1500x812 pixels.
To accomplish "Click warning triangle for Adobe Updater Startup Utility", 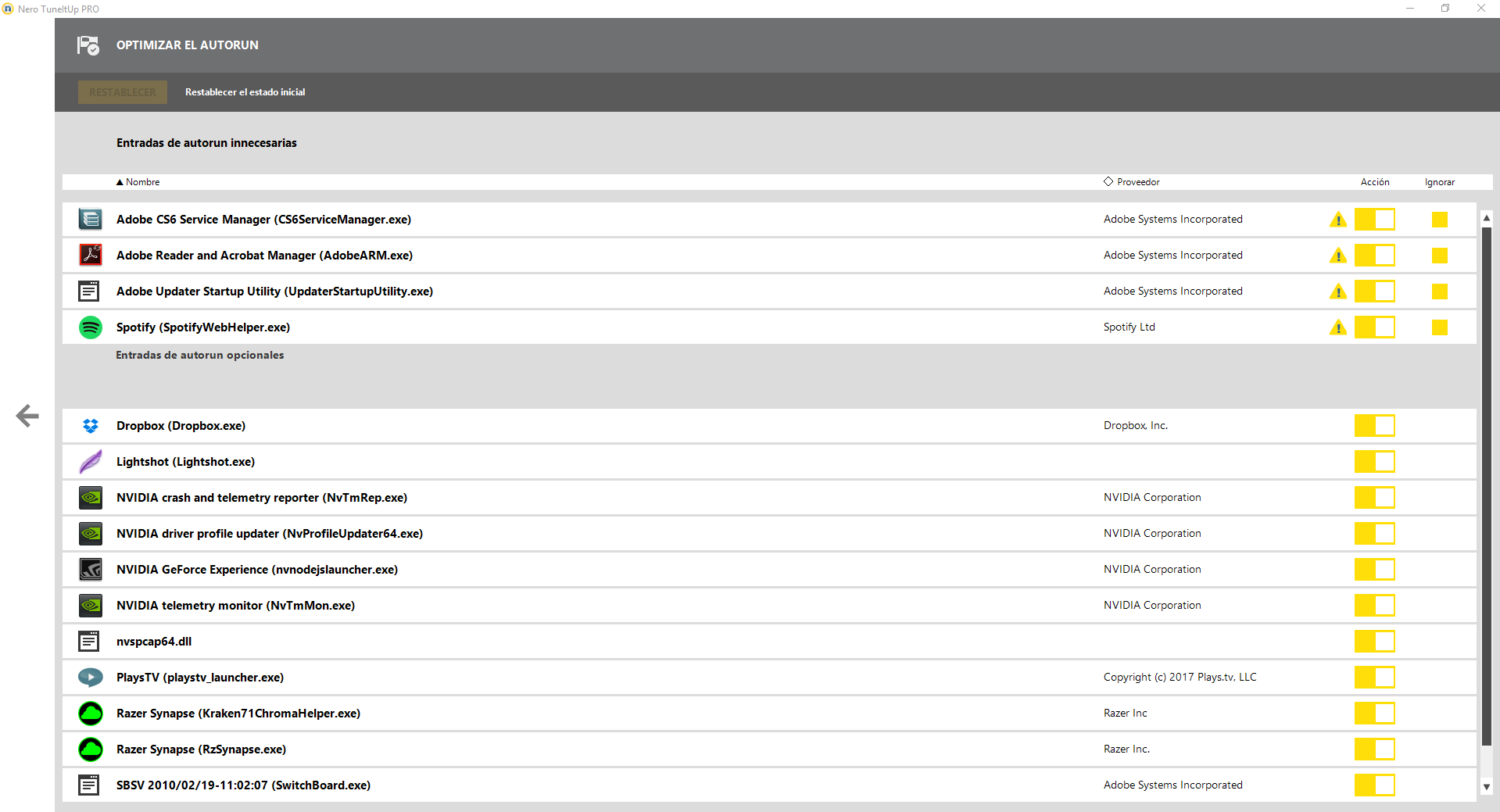I will pyautogui.click(x=1338, y=292).
